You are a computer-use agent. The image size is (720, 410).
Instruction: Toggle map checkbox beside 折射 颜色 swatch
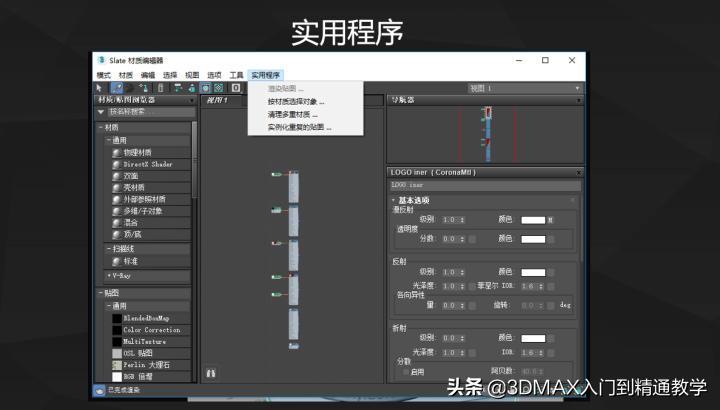coord(551,338)
